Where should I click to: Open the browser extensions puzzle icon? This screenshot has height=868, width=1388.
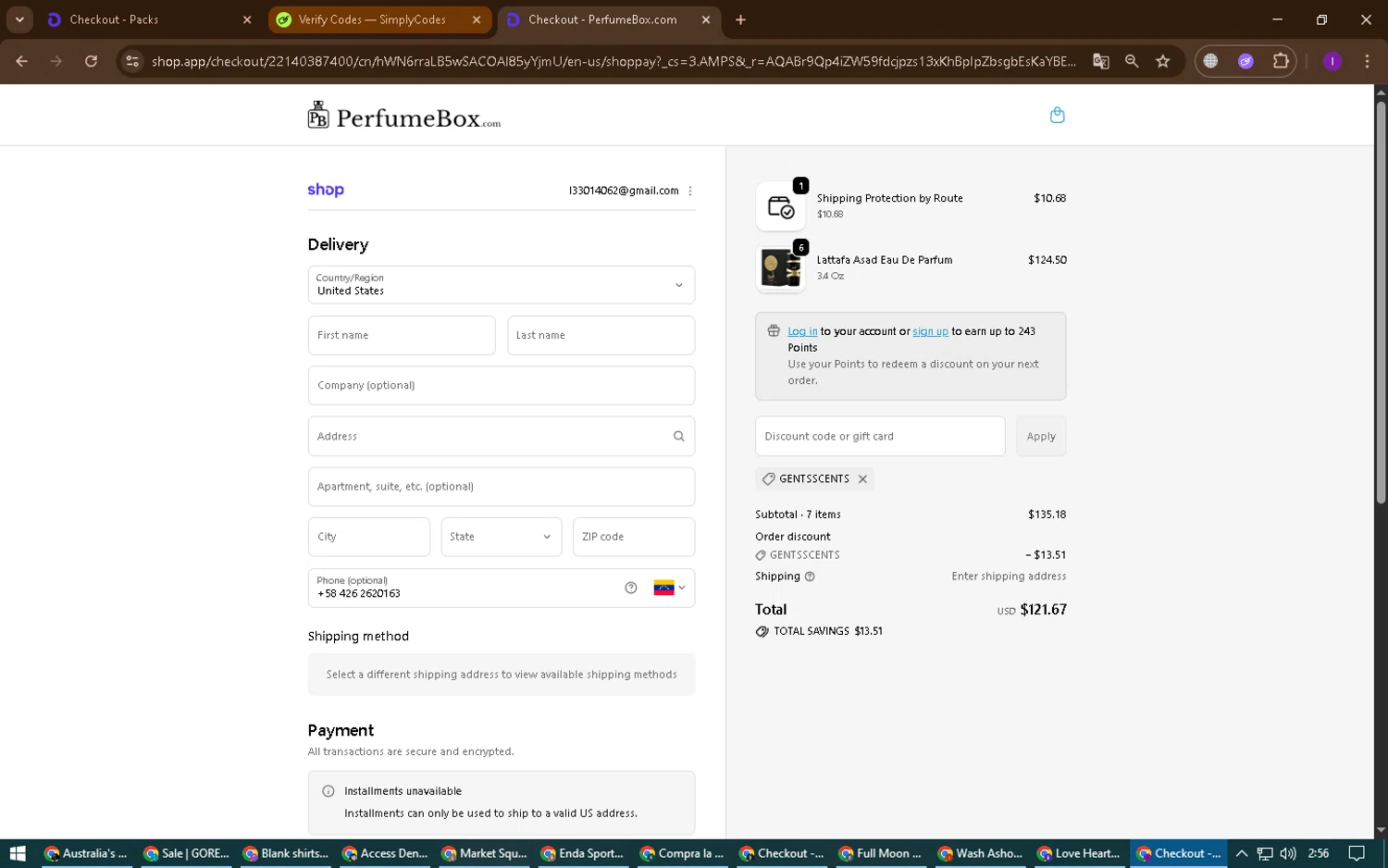click(1281, 61)
